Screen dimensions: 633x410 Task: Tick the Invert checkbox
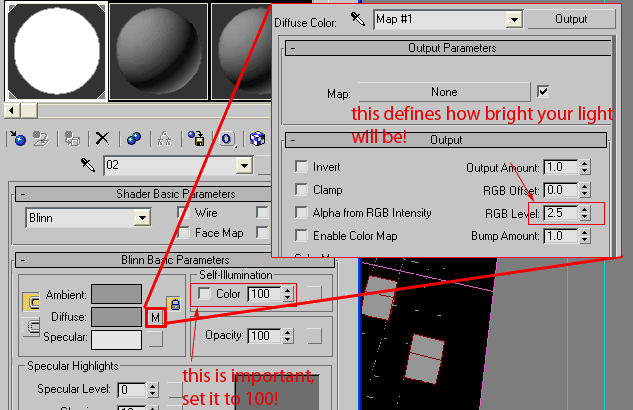(x=301, y=167)
